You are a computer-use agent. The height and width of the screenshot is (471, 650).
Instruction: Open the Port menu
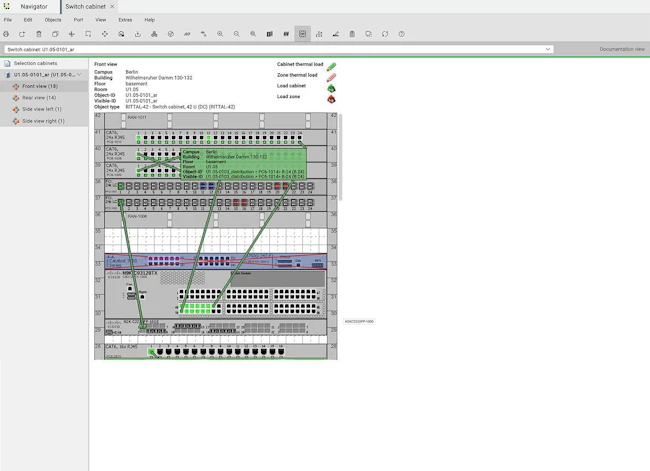(78, 19)
